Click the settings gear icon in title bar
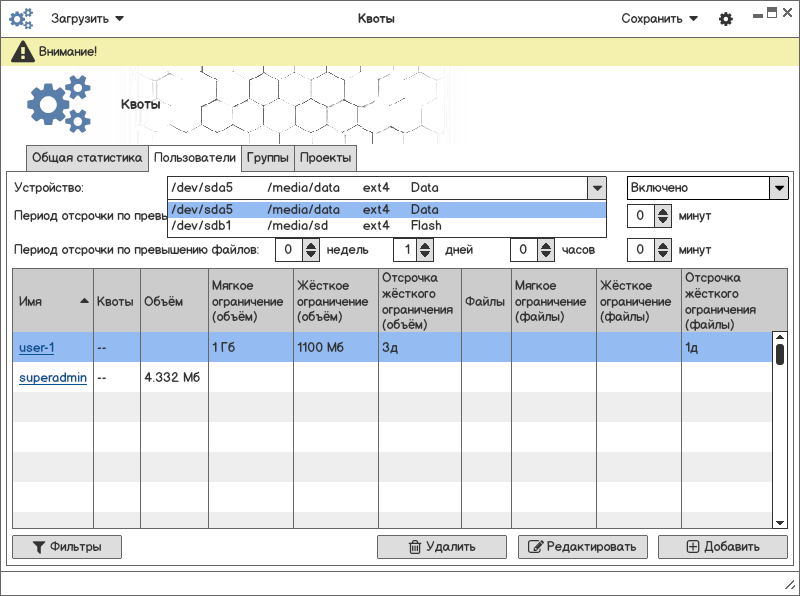The image size is (800, 596). pyautogui.click(x=726, y=19)
